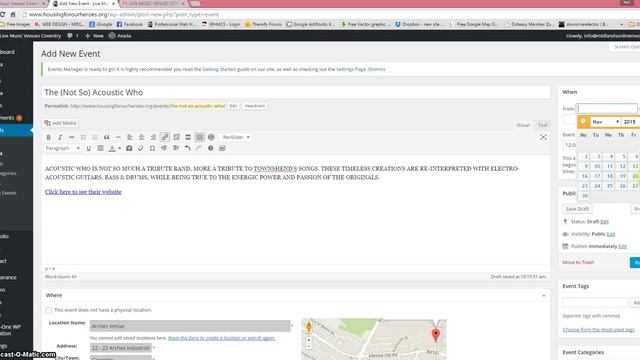The height and width of the screenshot is (360, 640).
Task: Click the permalink Edit button
Action: tap(233, 106)
